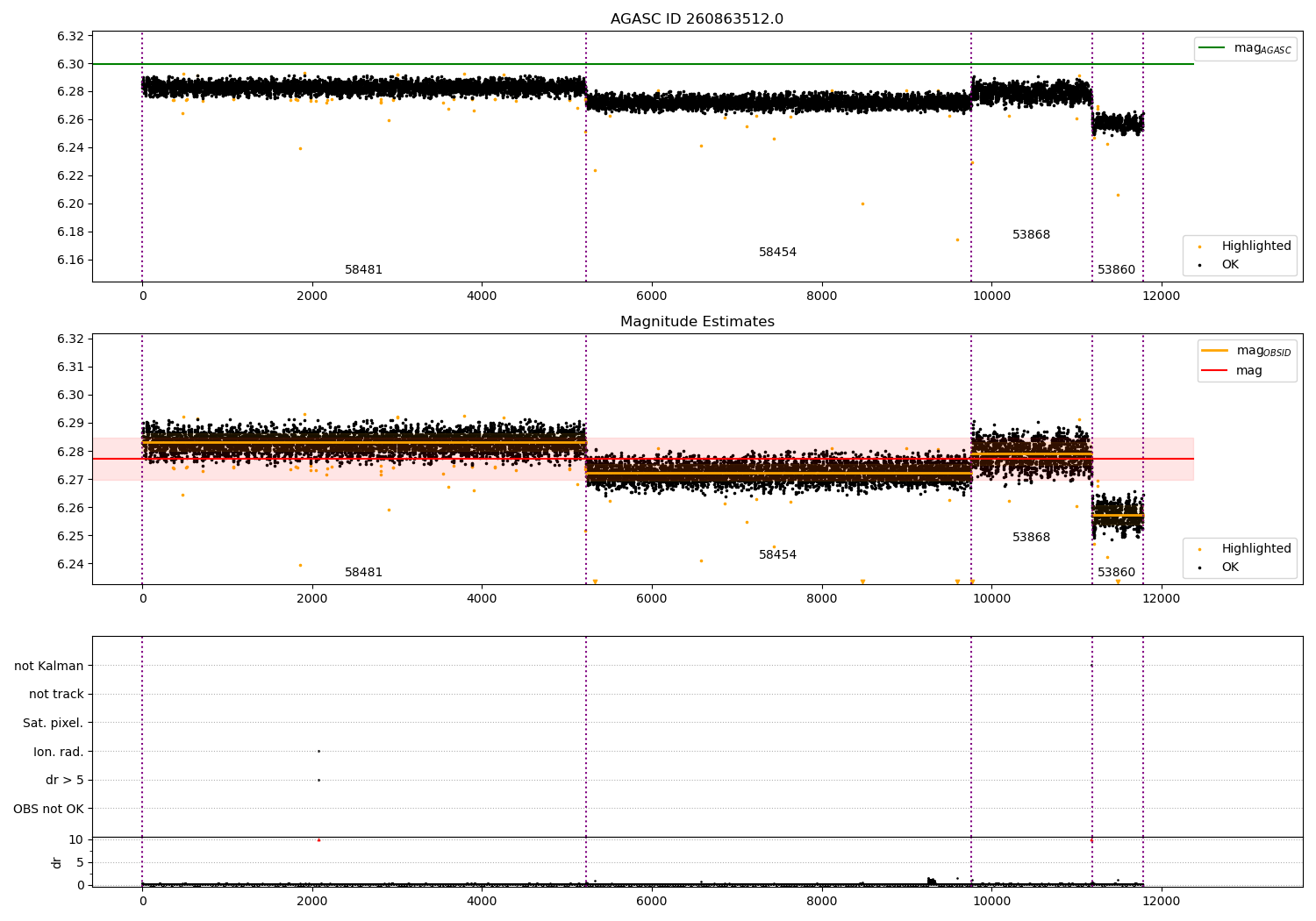Click the 8000 x-axis tick of the middle plot

[x=821, y=598]
